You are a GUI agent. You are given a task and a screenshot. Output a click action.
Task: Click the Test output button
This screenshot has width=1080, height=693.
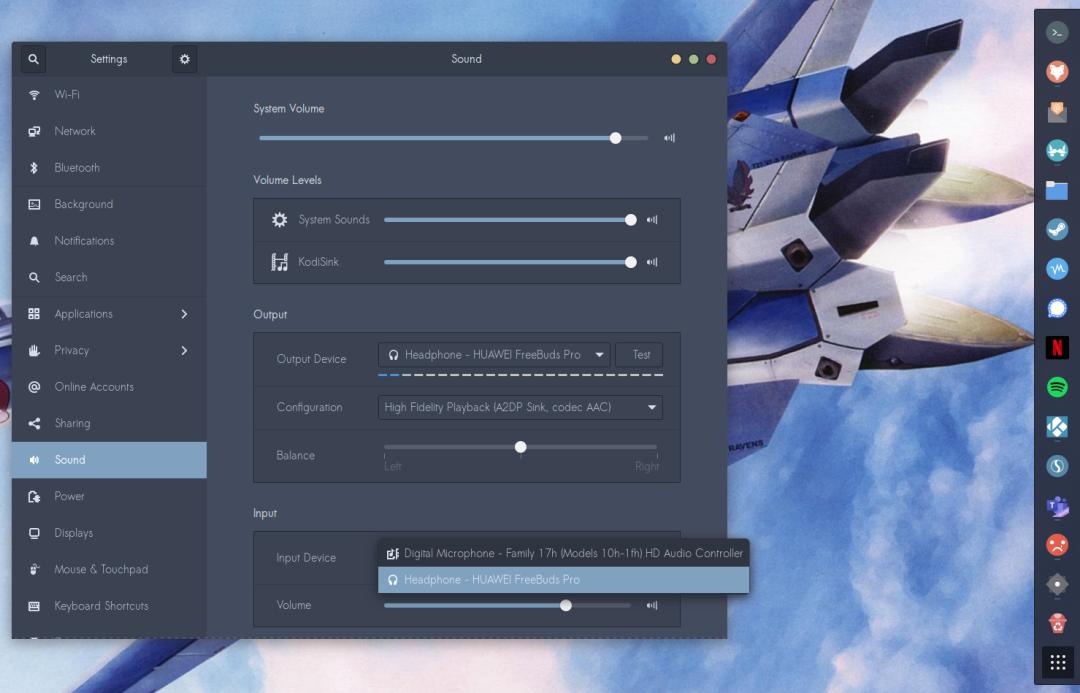pyautogui.click(x=639, y=355)
